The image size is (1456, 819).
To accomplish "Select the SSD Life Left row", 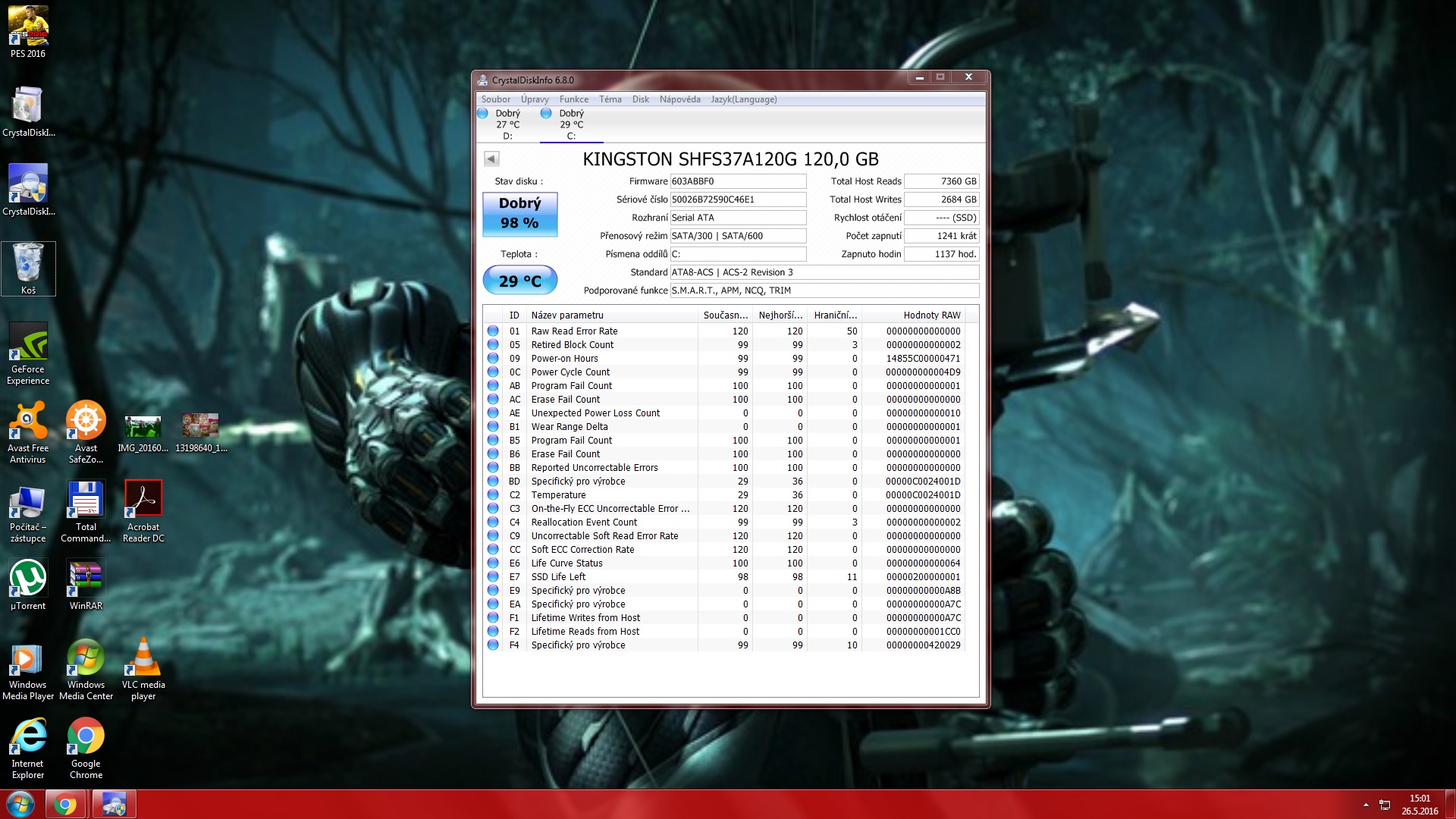I will click(725, 577).
